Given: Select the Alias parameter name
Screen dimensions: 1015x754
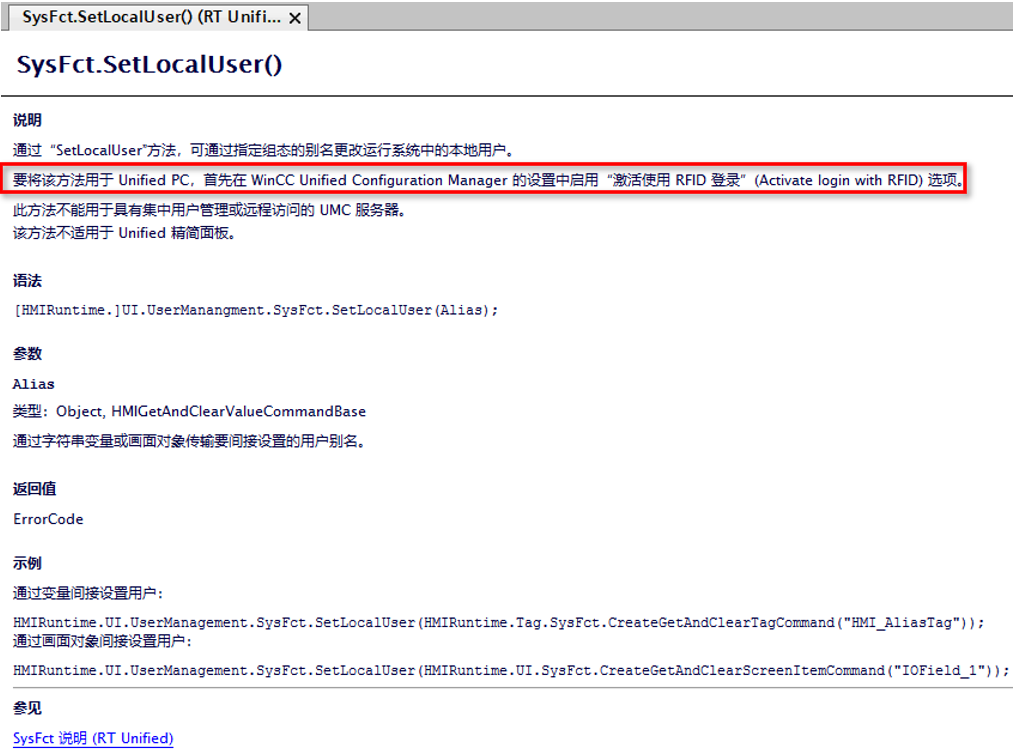Looking at the screenshot, I should 35,383.
